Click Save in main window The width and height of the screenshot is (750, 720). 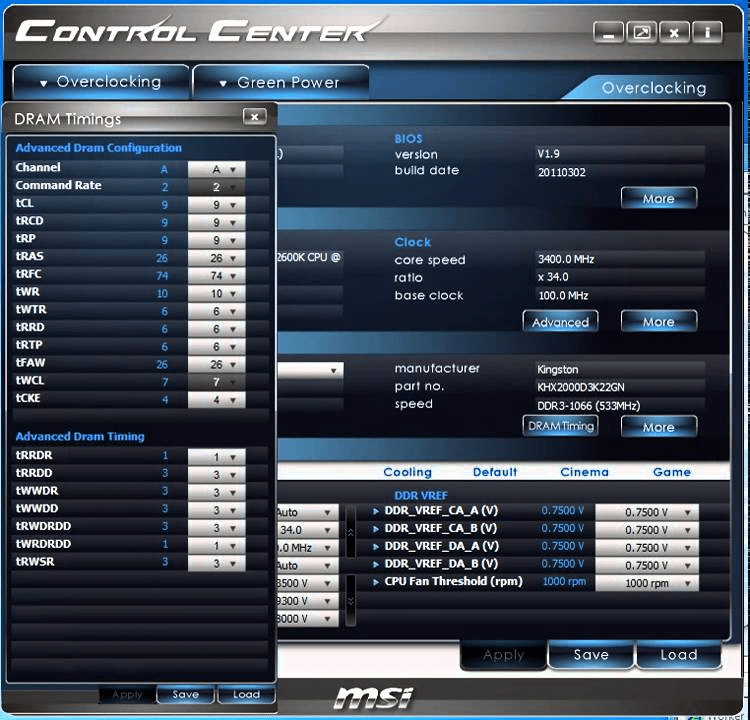[x=591, y=654]
